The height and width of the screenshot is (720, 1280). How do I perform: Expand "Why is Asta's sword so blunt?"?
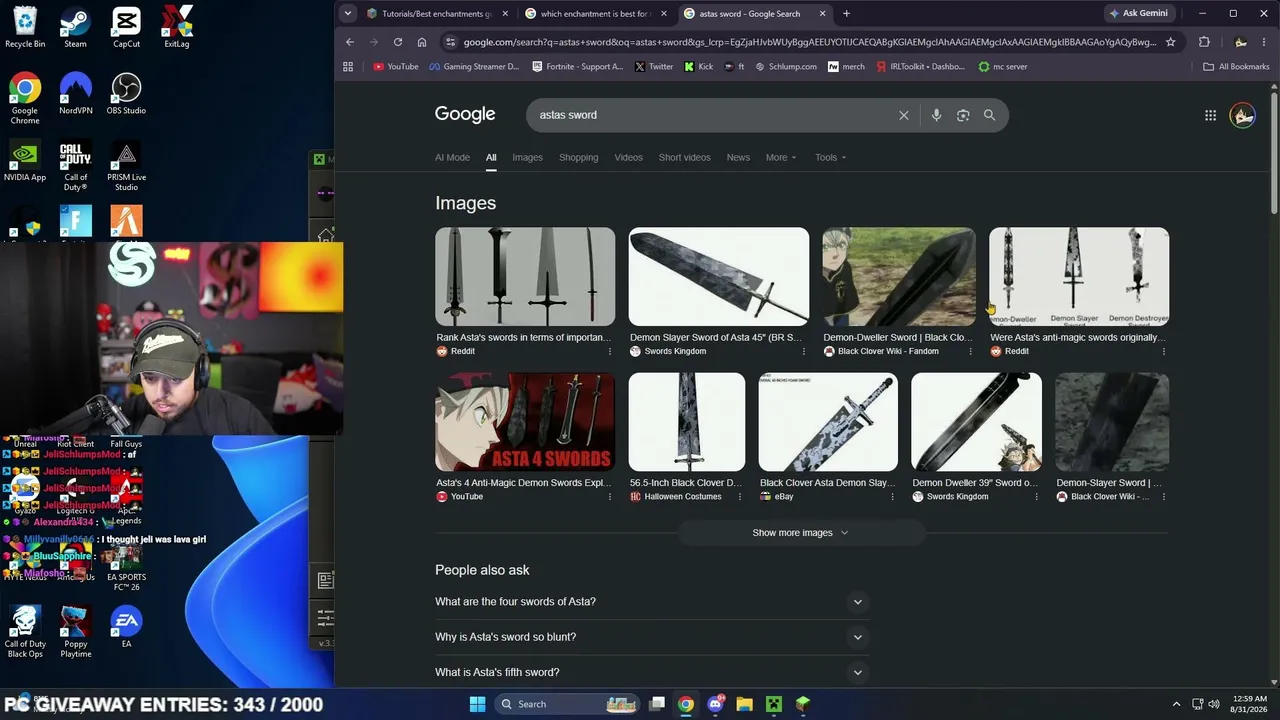652,637
